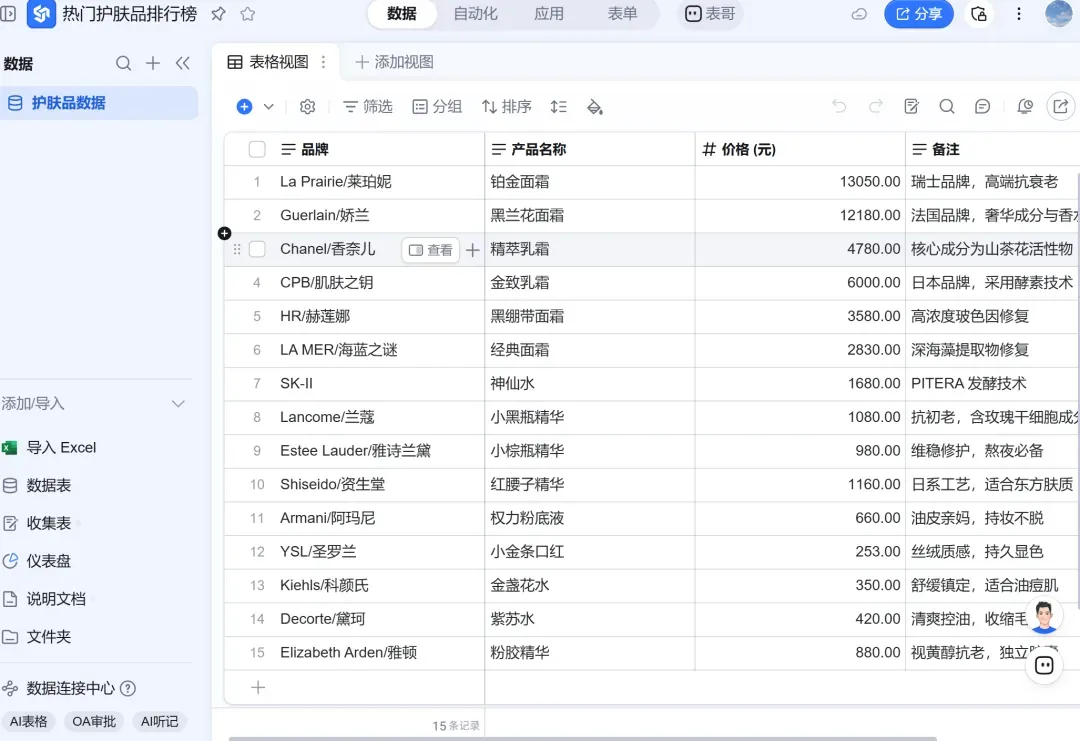Open the edit record form icon
Screen dimensions: 1080x741
point(911,106)
